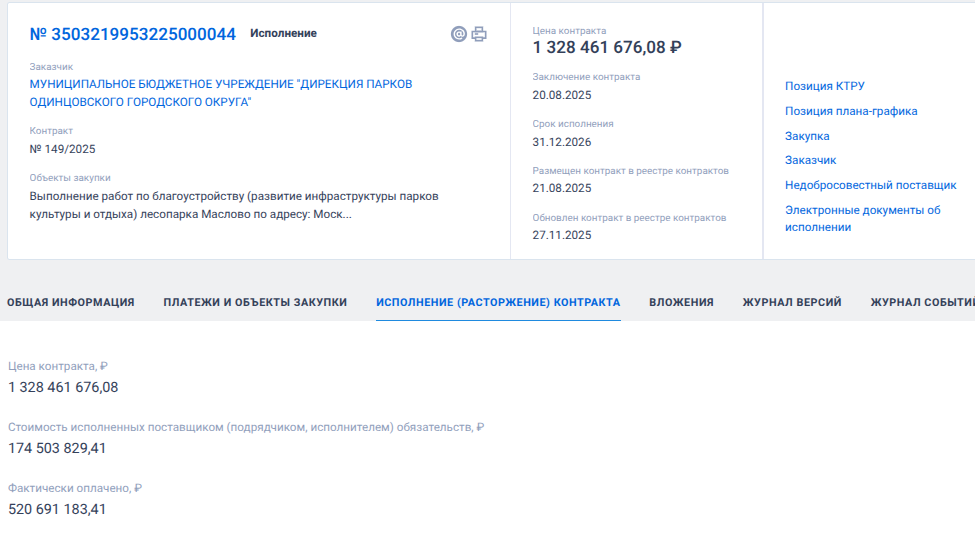Open the Платежи и объекты закупки tab
Image resolution: width=975 pixels, height=546 pixels.
[x=255, y=302]
